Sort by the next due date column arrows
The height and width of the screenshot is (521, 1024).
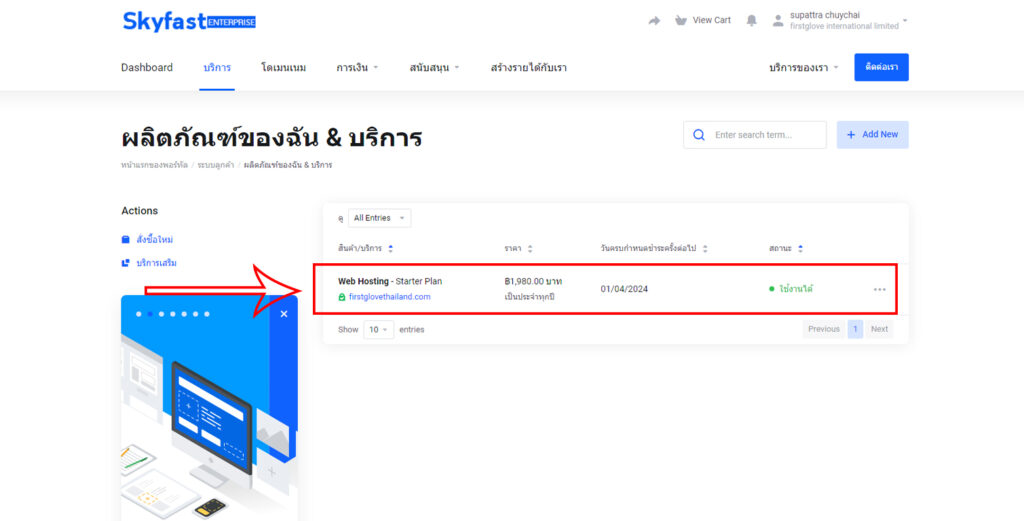[705, 249]
